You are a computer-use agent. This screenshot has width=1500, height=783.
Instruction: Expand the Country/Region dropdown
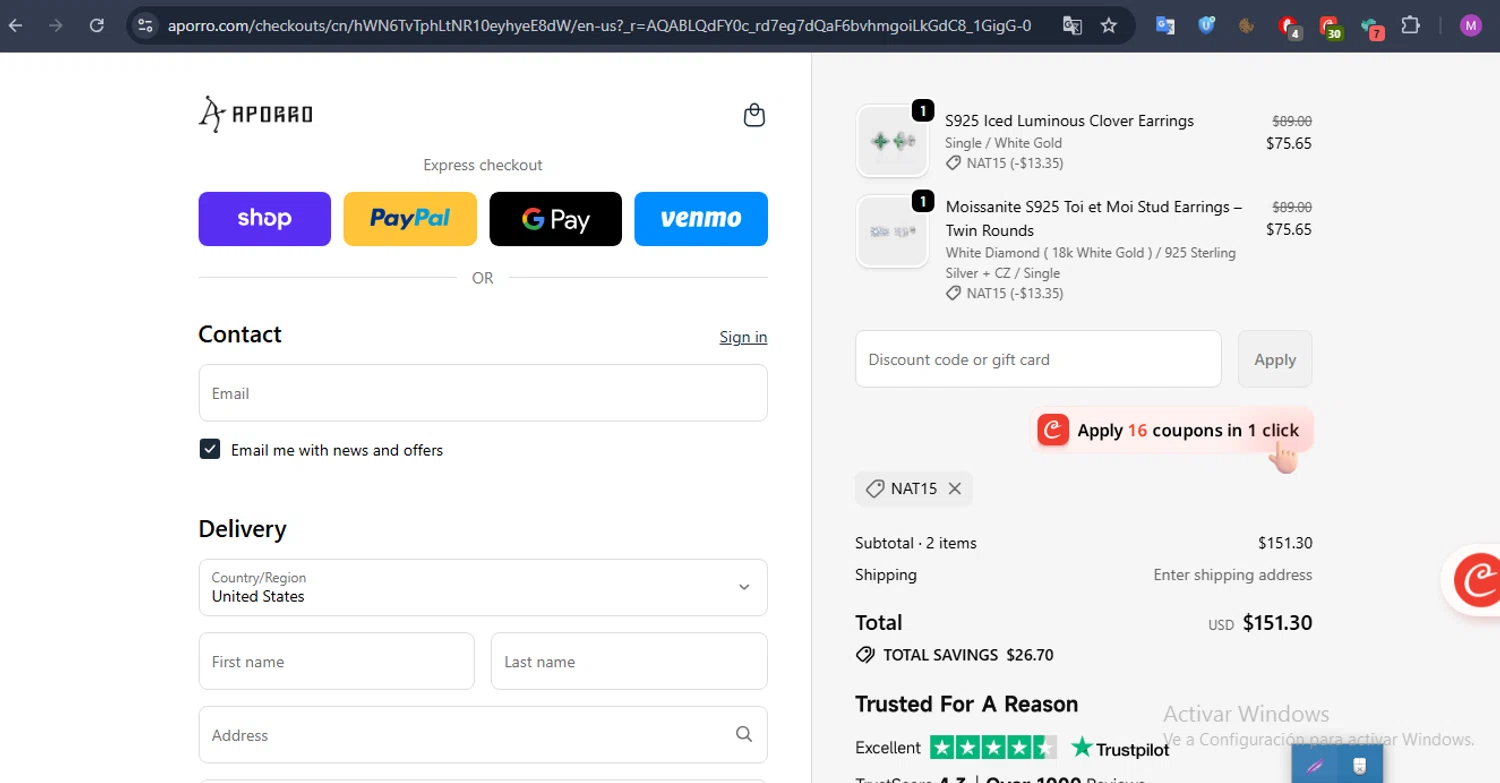pos(483,587)
